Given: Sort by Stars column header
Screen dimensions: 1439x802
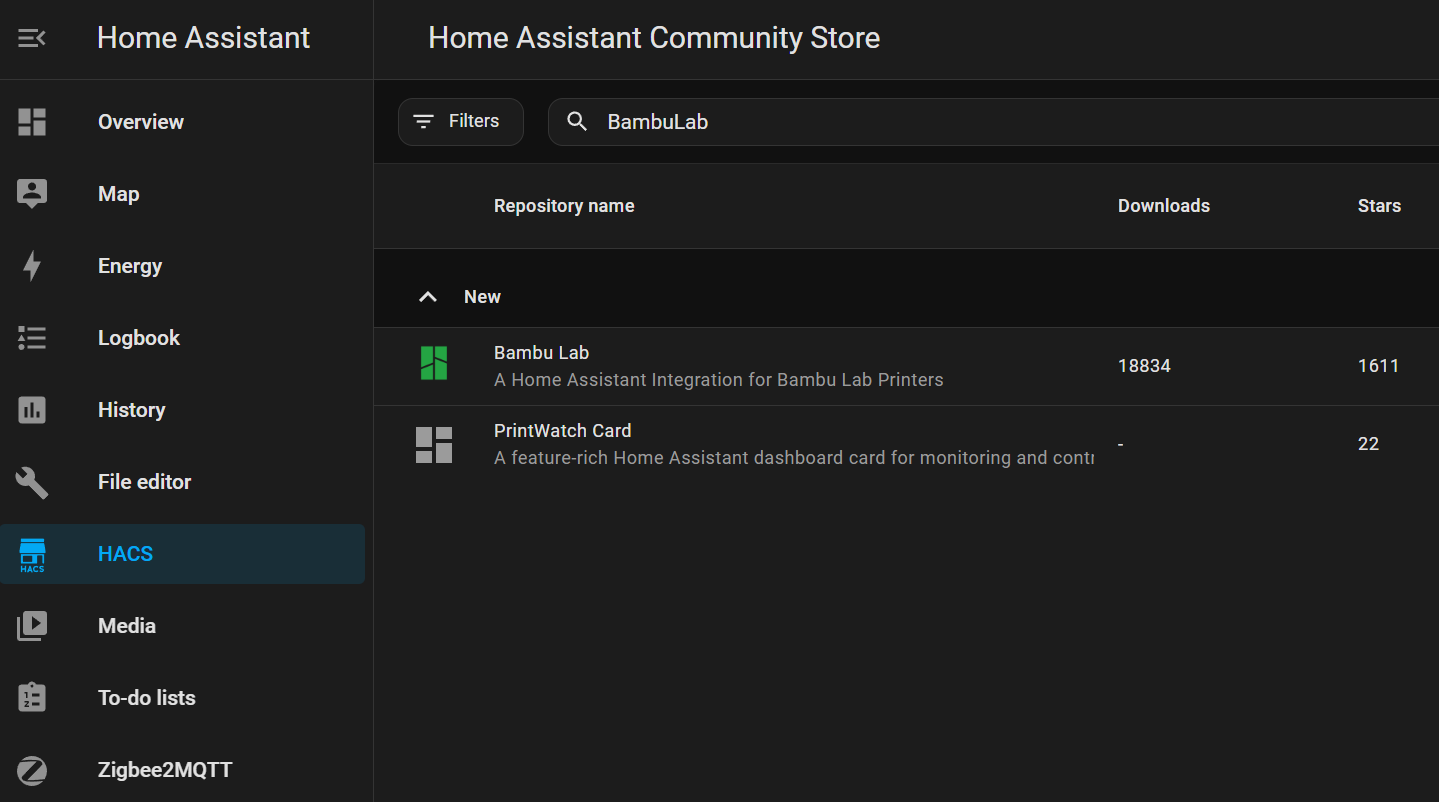Looking at the screenshot, I should click(1379, 206).
